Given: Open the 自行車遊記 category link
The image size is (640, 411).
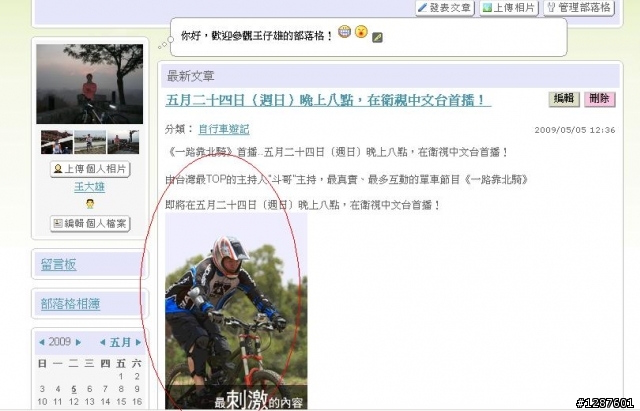Looking at the screenshot, I should coord(224,129).
